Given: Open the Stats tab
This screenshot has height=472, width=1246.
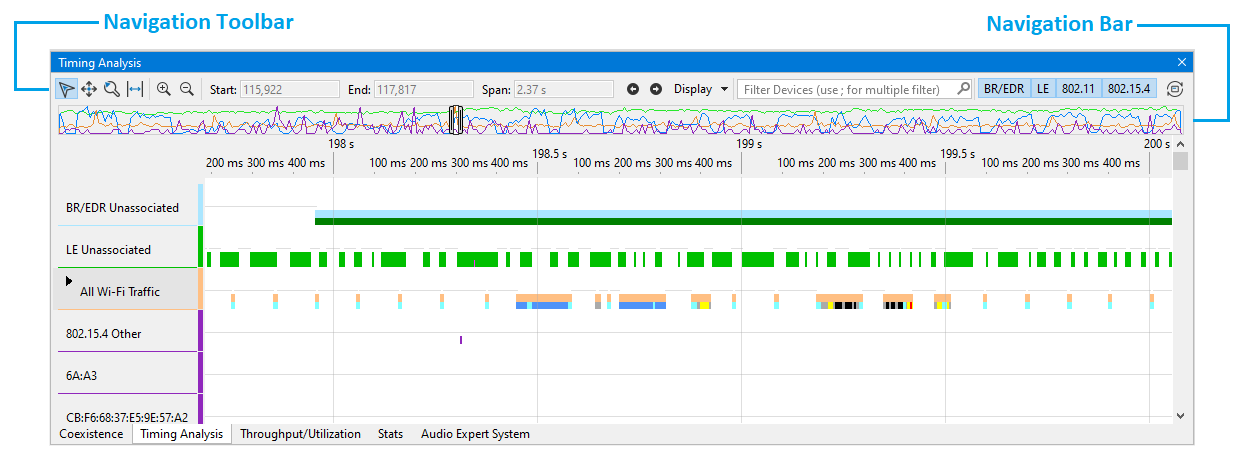Looking at the screenshot, I should (390, 434).
